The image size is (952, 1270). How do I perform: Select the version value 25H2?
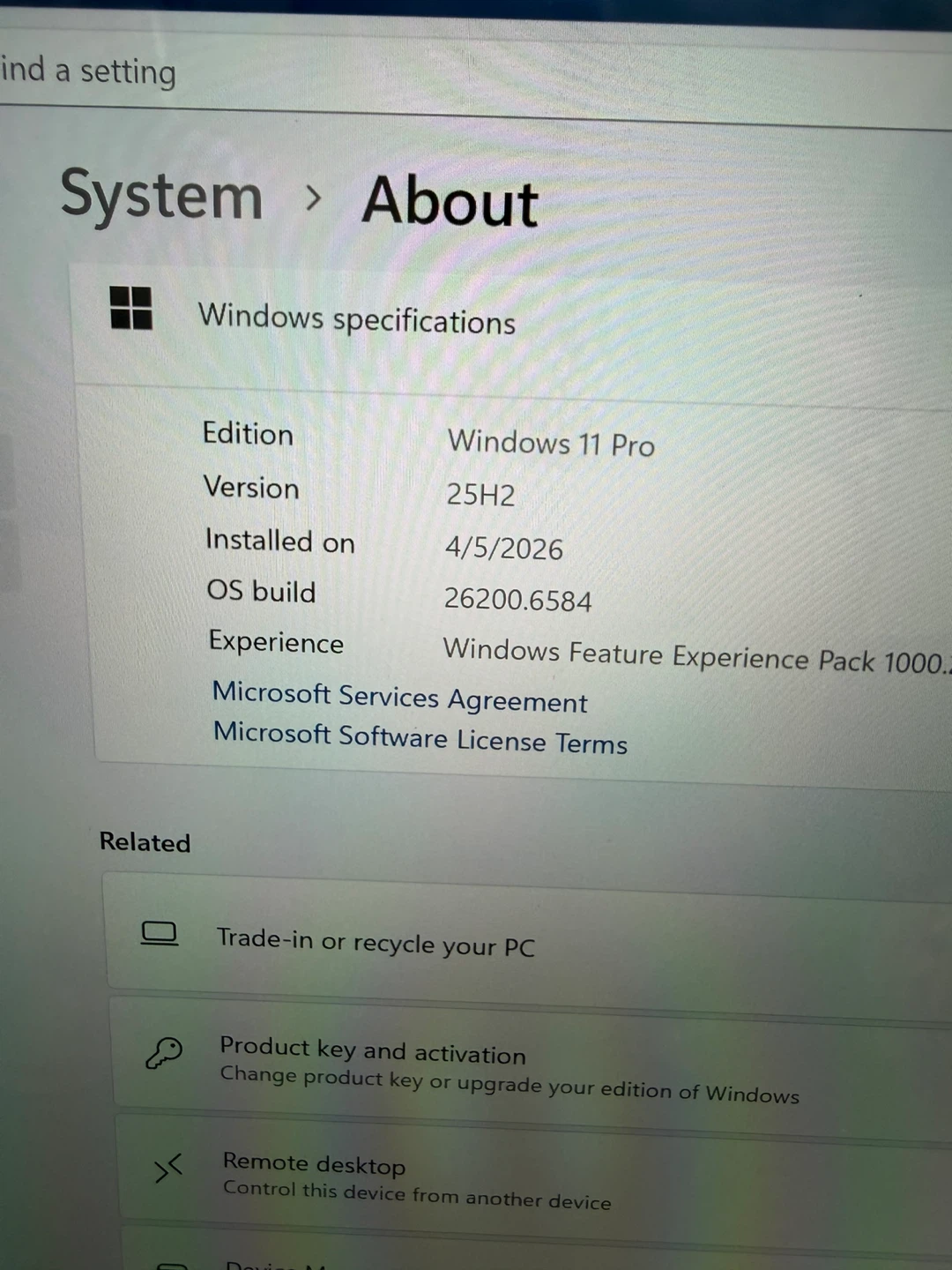click(x=480, y=495)
